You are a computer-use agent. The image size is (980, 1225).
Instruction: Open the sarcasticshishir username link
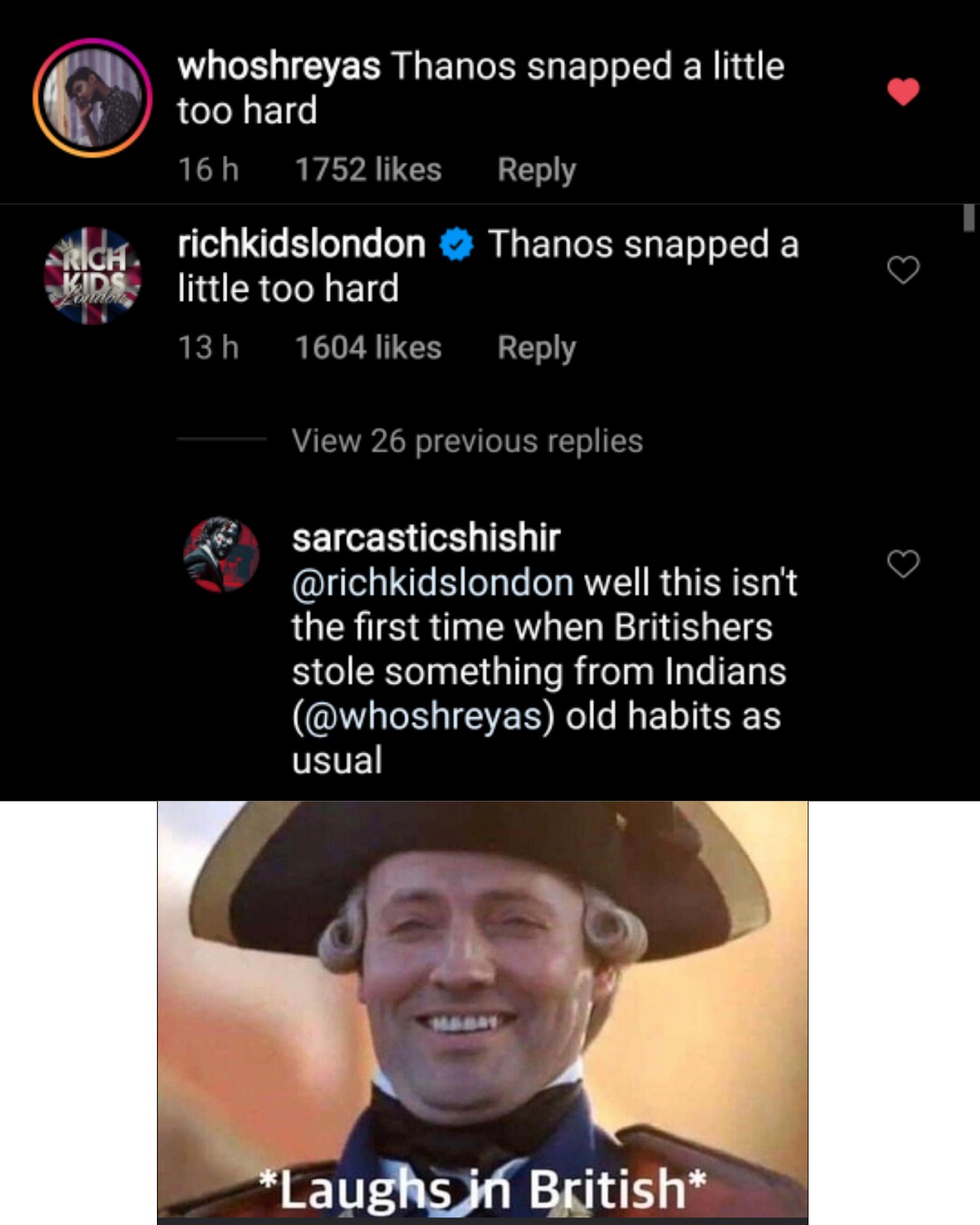(x=426, y=537)
